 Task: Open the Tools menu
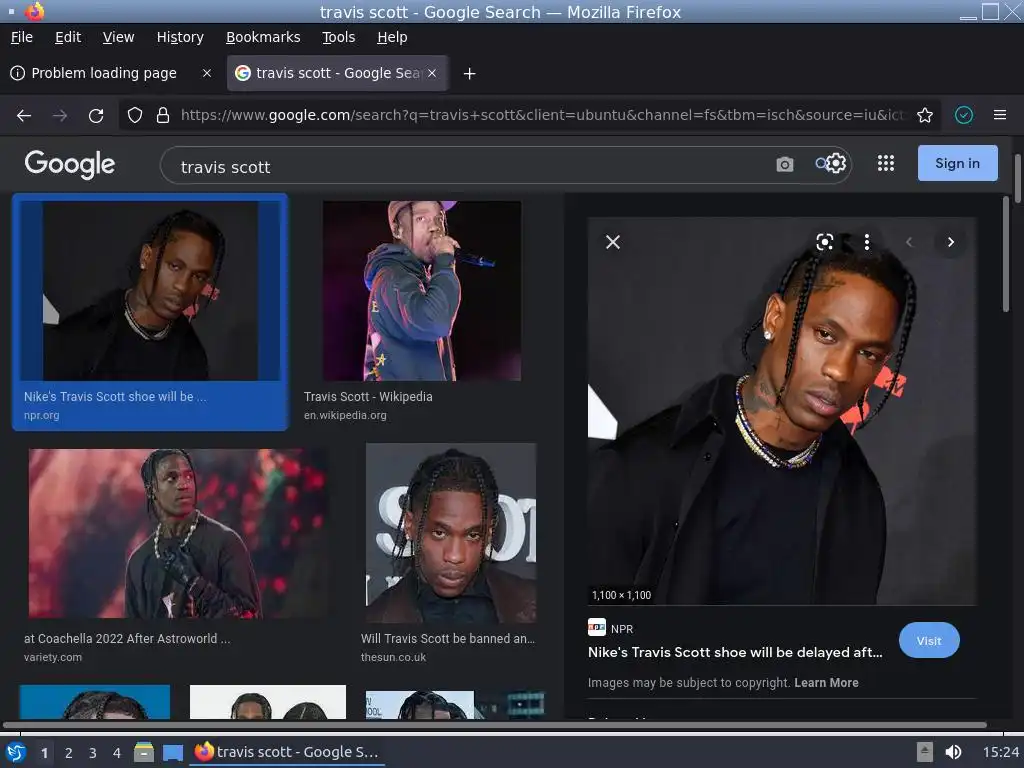pos(338,37)
